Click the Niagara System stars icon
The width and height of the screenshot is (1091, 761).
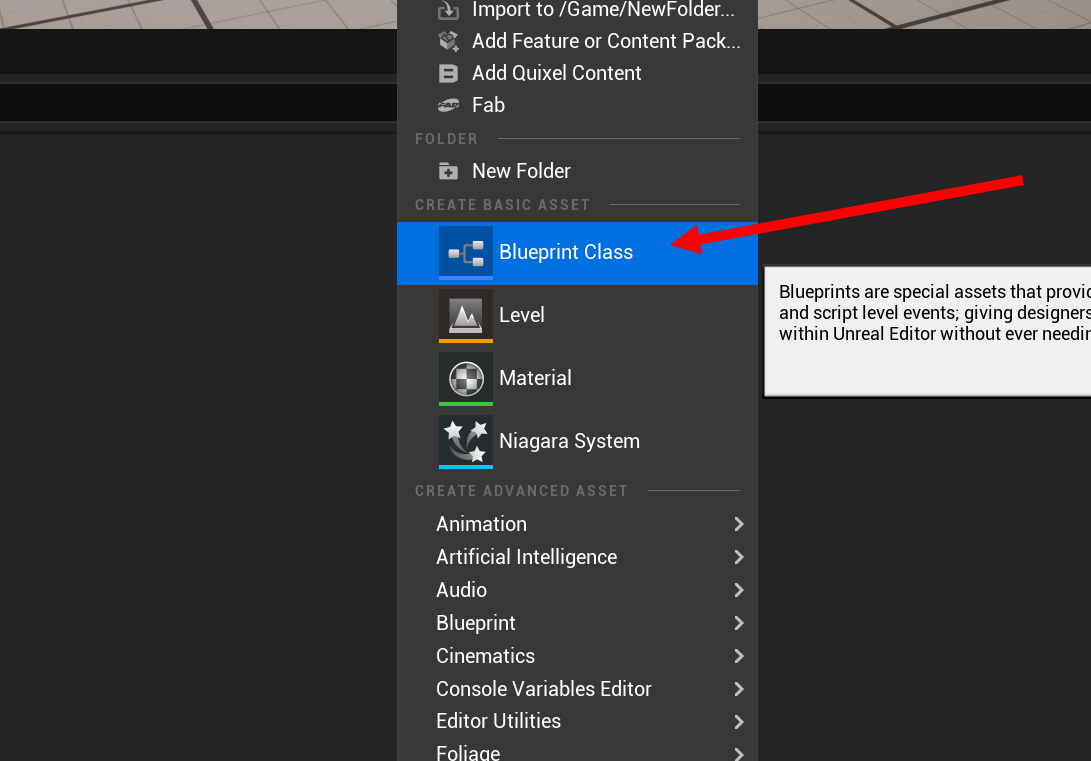[465, 442]
